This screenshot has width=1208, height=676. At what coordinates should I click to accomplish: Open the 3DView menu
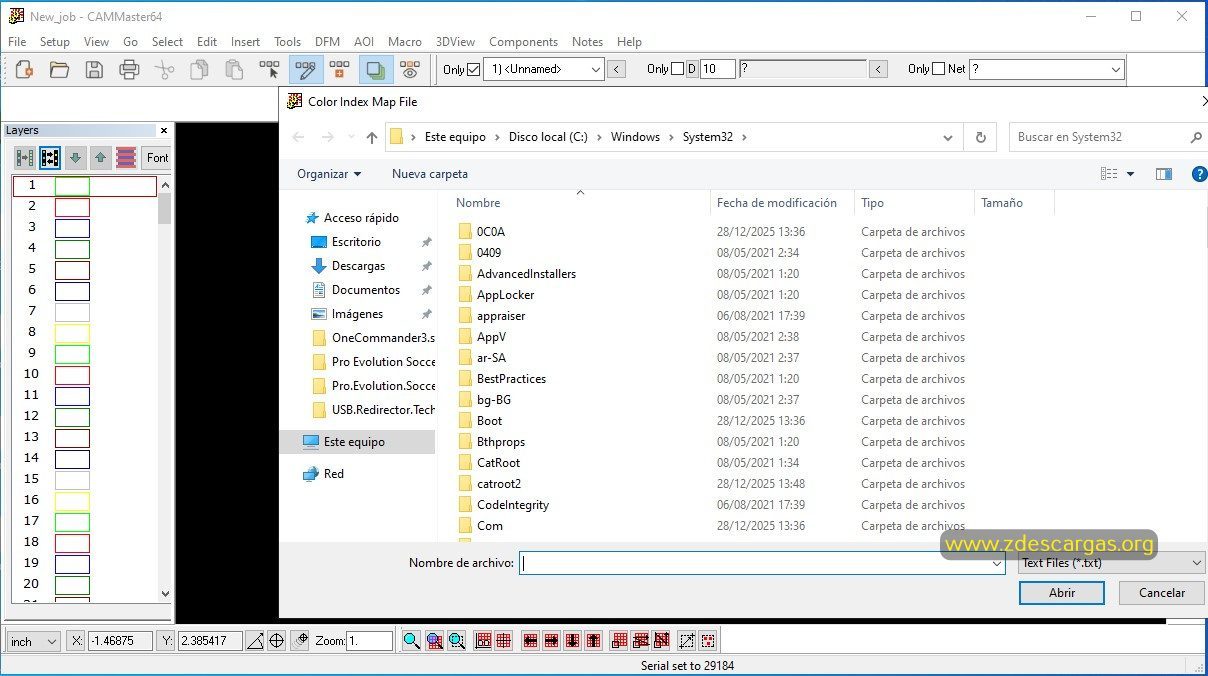[x=455, y=42]
